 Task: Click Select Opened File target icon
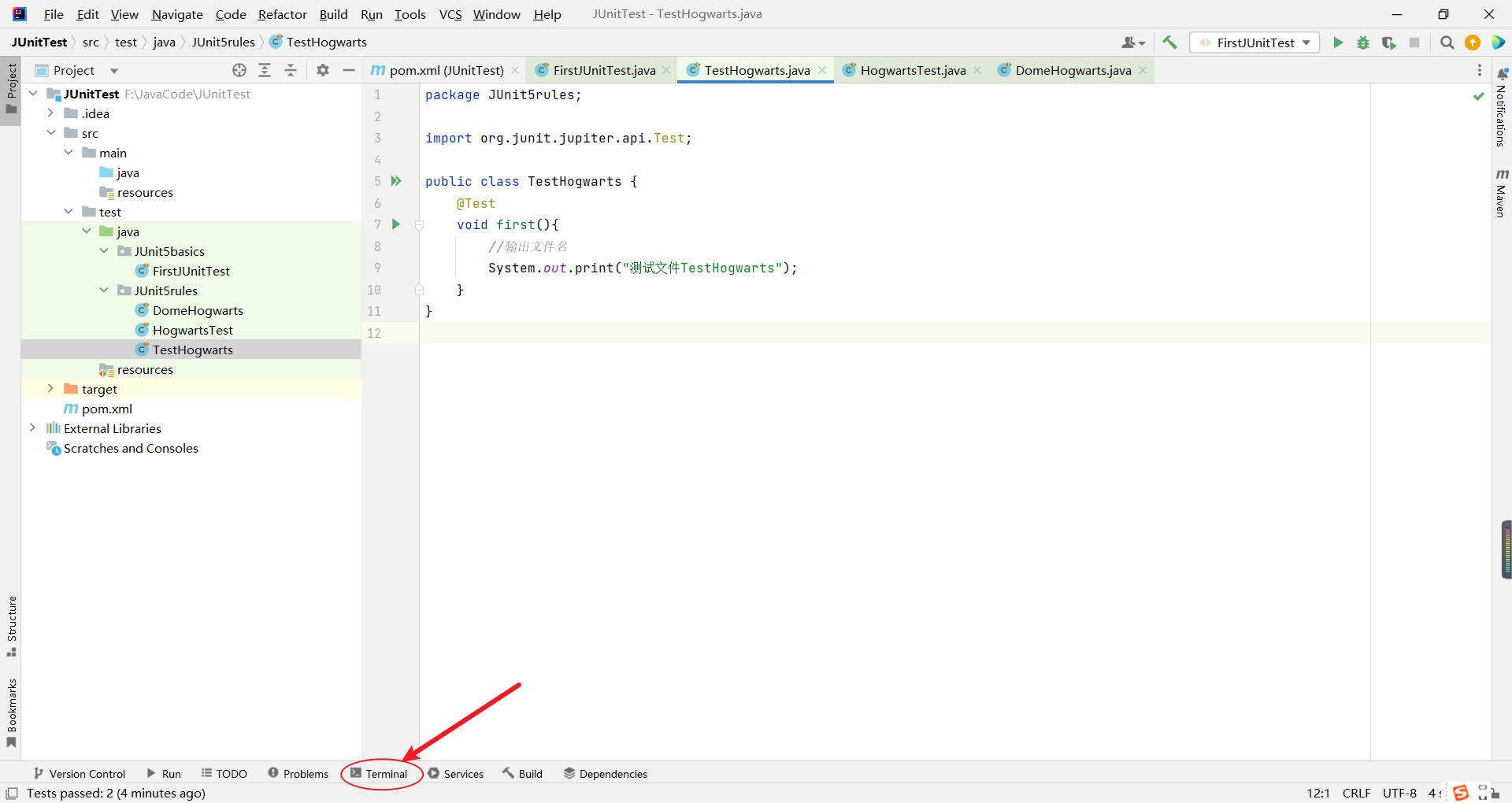tap(239, 70)
